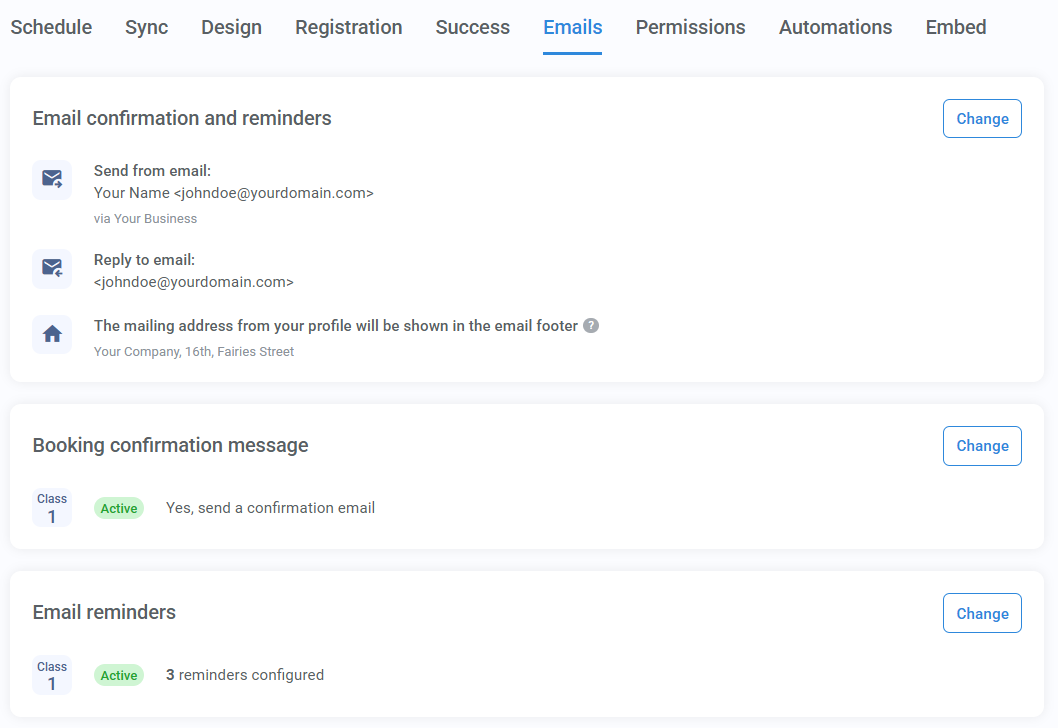The image size is (1058, 728).
Task: Switch to the Design tab
Action: (x=231, y=27)
